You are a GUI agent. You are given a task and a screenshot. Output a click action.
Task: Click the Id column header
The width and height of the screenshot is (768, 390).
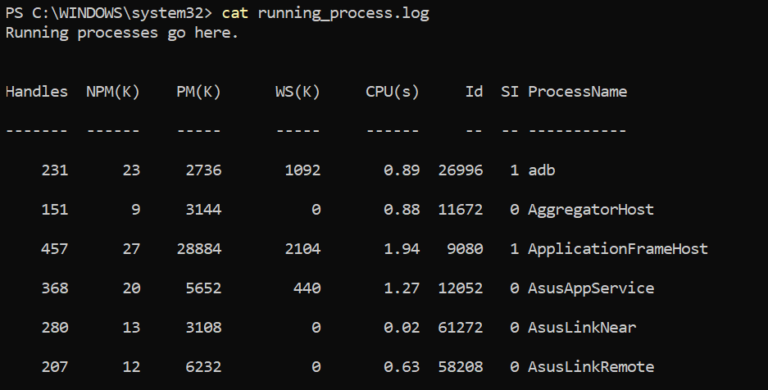pos(474,92)
